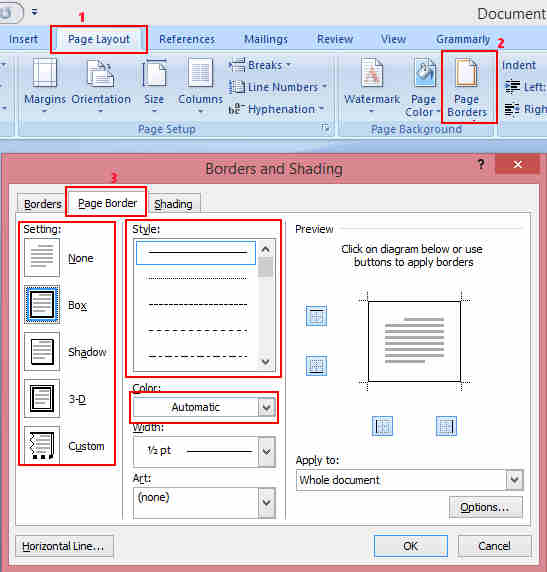Switch to the Page Layout ribbon tab

[99, 39]
